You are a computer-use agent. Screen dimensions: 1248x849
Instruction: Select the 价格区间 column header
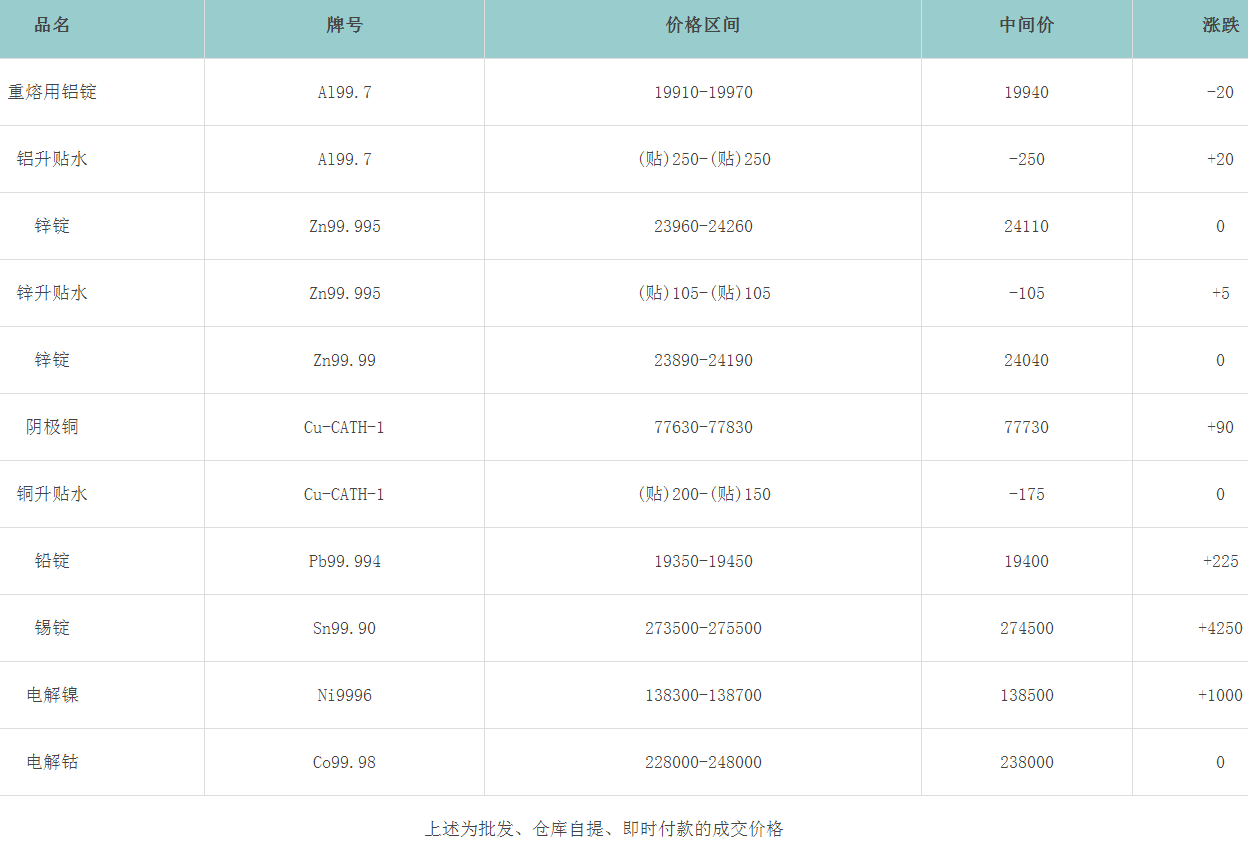[x=702, y=26]
